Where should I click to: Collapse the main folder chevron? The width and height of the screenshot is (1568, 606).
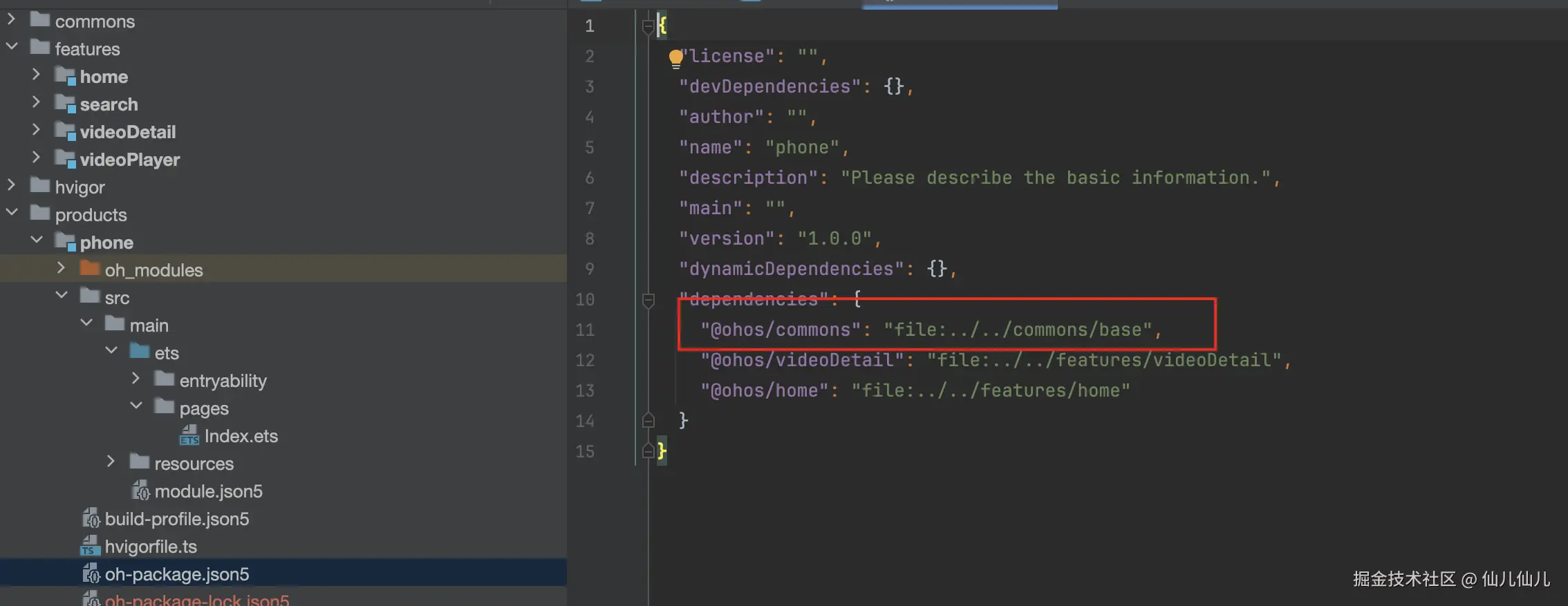86,324
